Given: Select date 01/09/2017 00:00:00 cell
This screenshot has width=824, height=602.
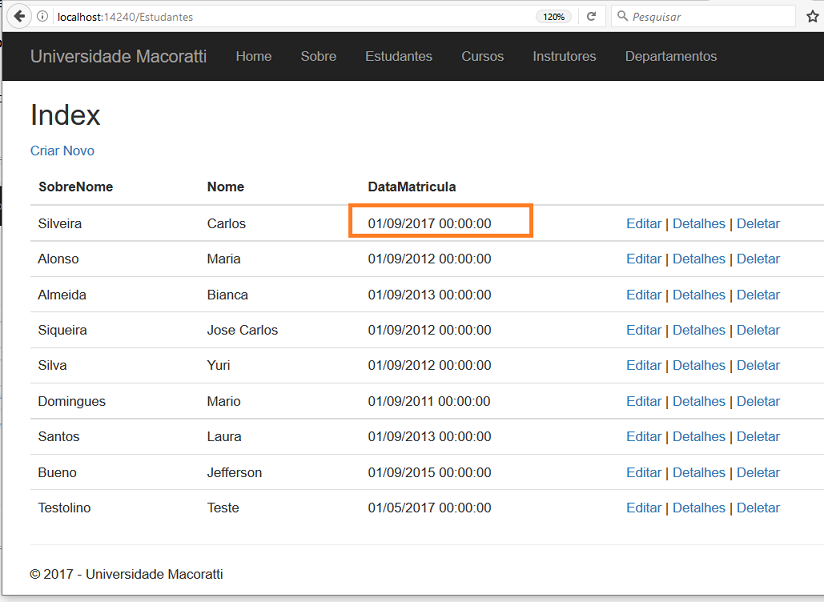Looking at the screenshot, I should (x=429, y=223).
